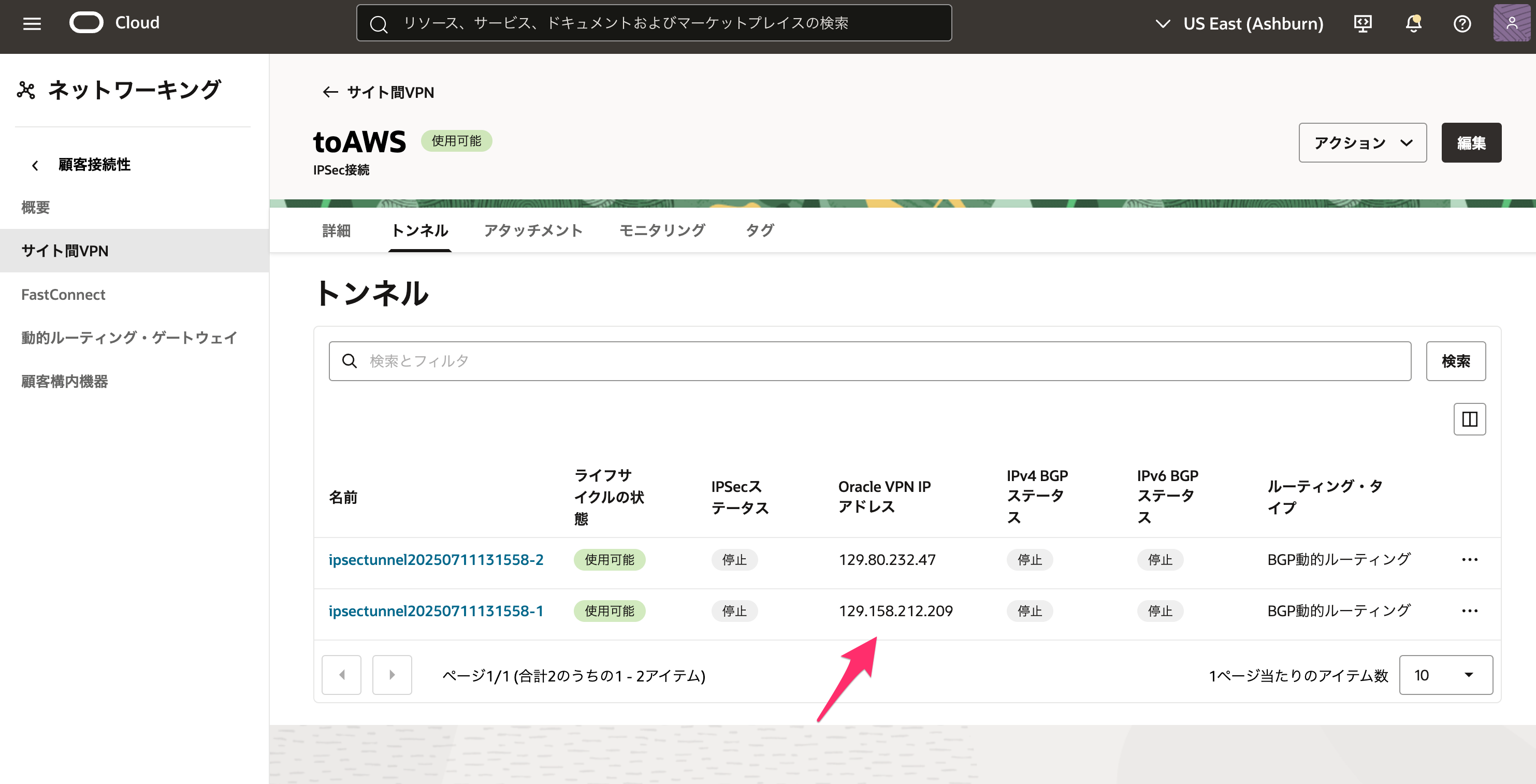Open the notifications bell
This screenshot has width=1536, height=784.
pyautogui.click(x=1413, y=23)
